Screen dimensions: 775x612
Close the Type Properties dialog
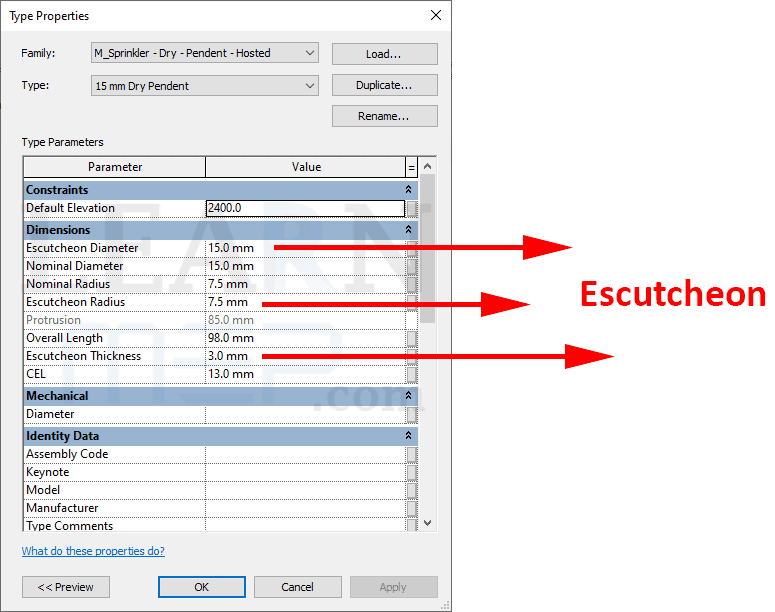(x=435, y=15)
